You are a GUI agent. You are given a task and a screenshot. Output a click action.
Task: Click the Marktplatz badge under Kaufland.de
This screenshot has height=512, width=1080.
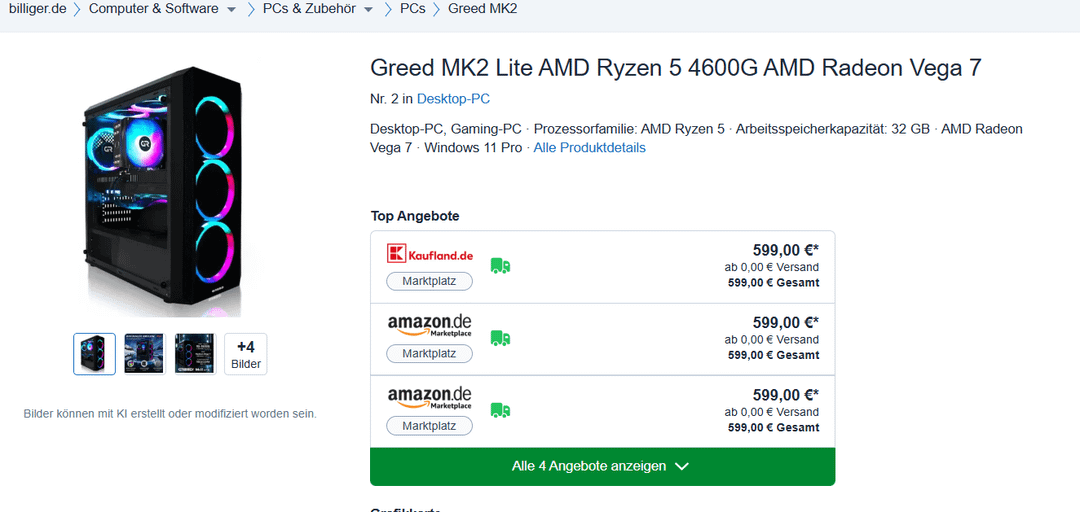430,281
